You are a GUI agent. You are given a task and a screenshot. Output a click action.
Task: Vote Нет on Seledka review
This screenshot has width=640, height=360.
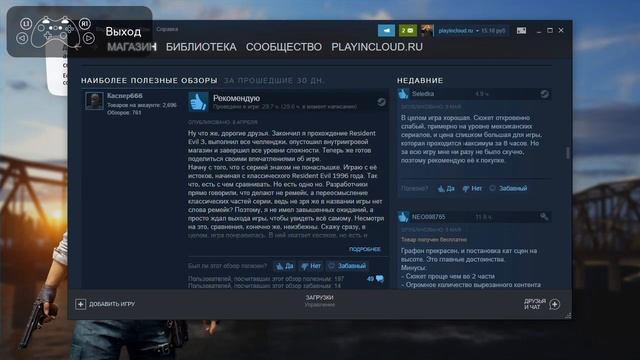pyautogui.click(x=472, y=189)
